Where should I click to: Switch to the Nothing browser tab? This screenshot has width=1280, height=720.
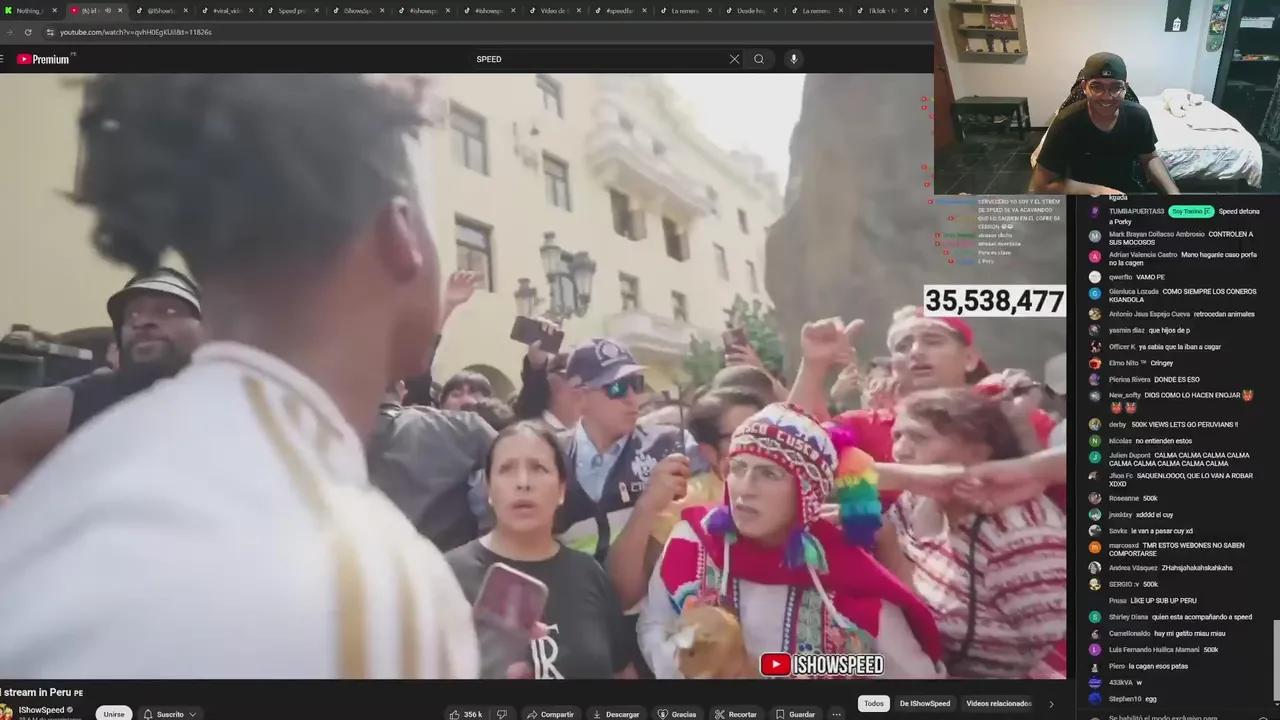[27, 10]
